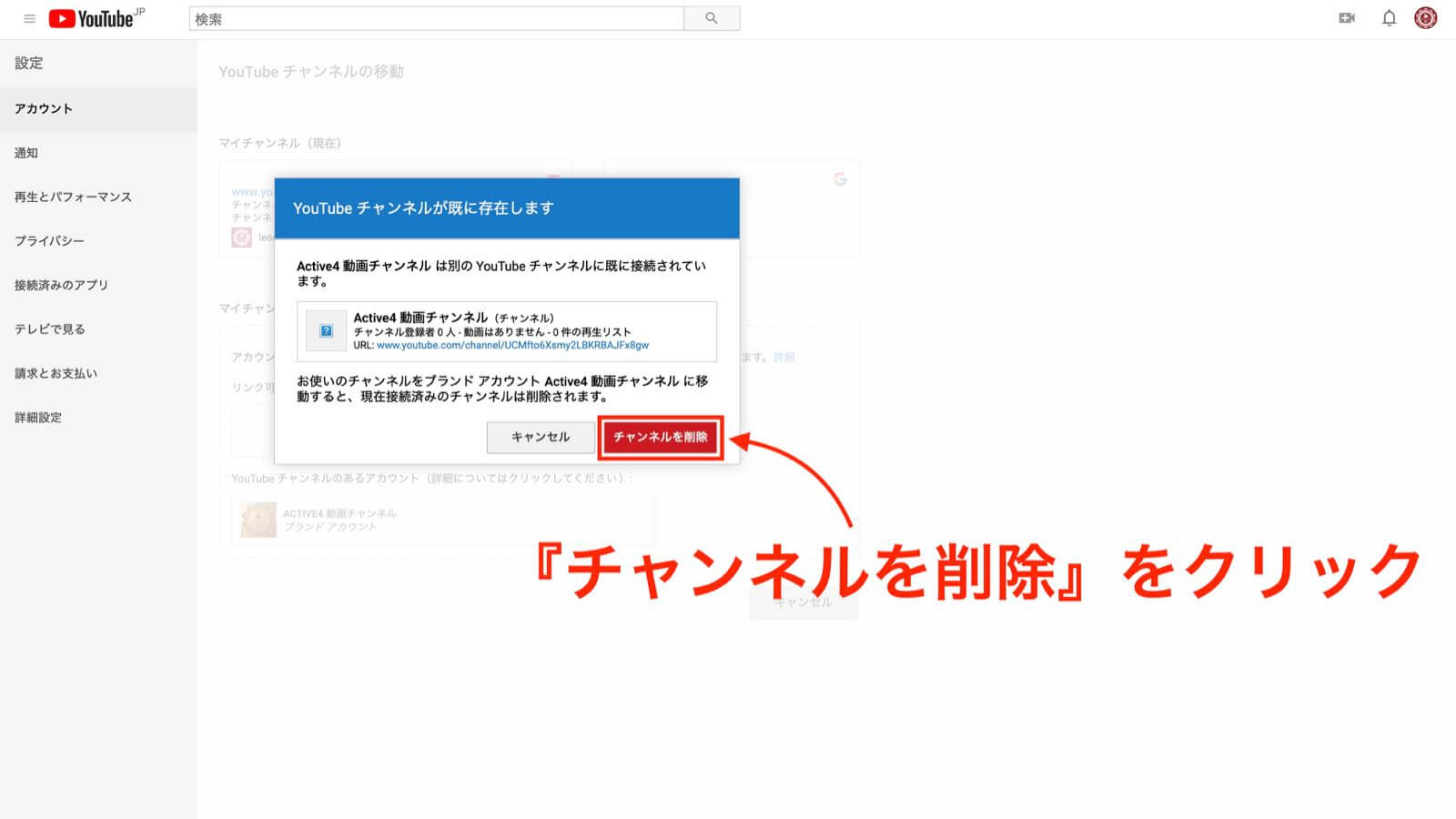Click キャンセル in the dialog
Image resolution: width=1456 pixels, height=819 pixels.
pyautogui.click(x=541, y=438)
